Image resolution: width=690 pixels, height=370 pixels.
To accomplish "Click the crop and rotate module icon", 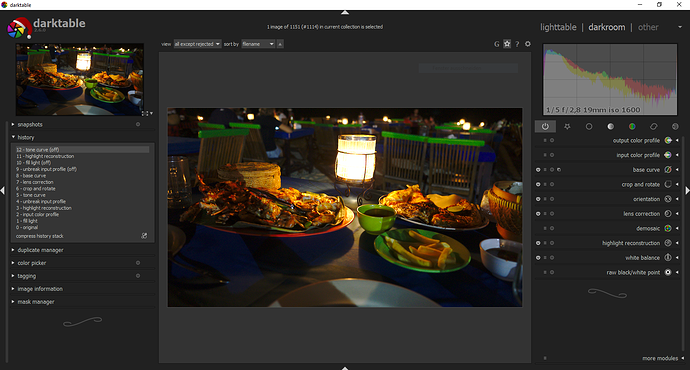I will click(x=668, y=184).
